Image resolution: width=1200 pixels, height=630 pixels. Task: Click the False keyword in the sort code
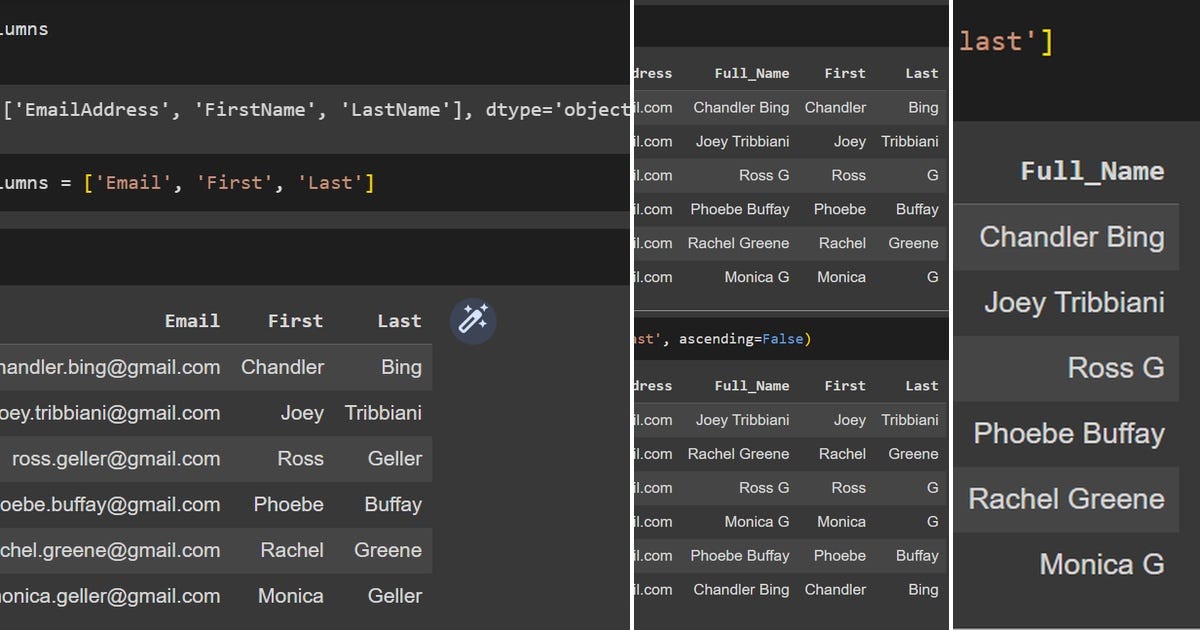pos(783,339)
